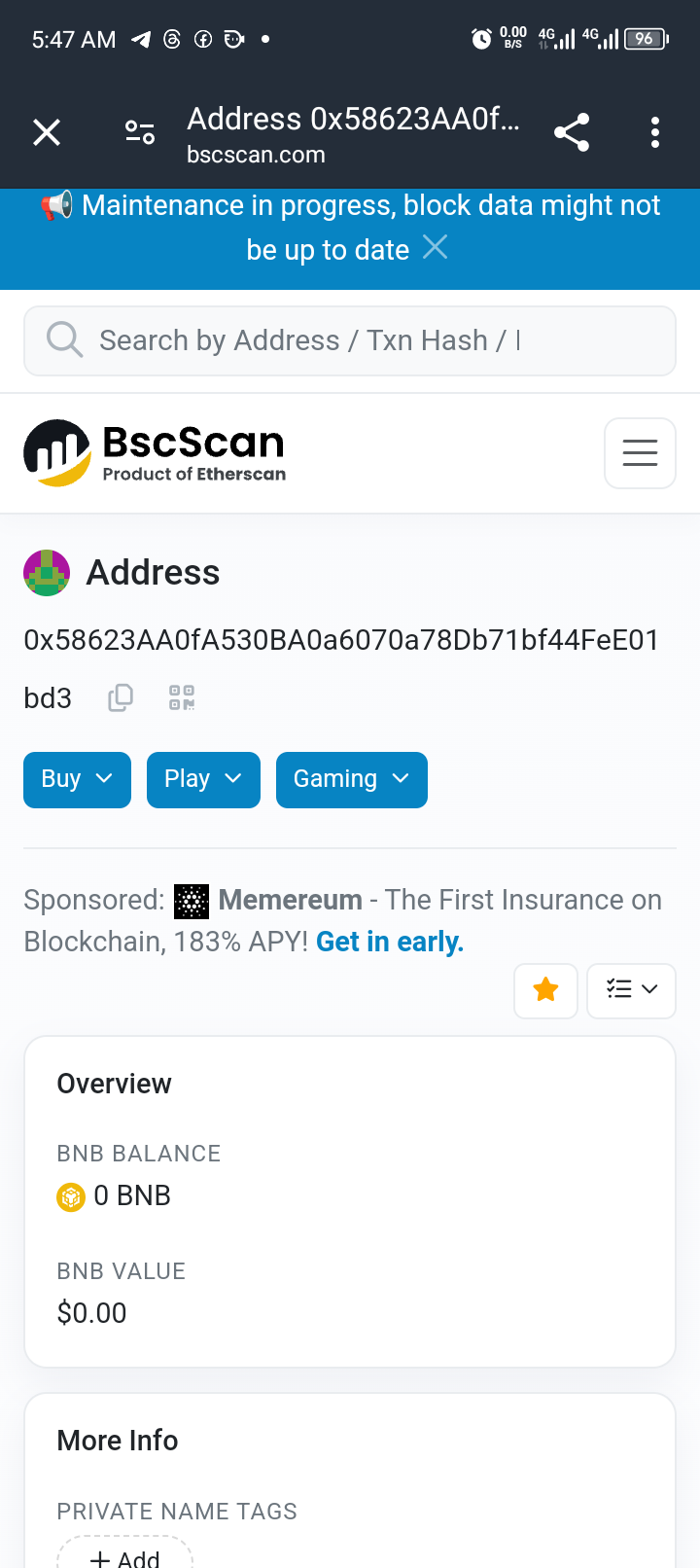
Task: Tap the address blockie avatar
Action: pos(47,573)
